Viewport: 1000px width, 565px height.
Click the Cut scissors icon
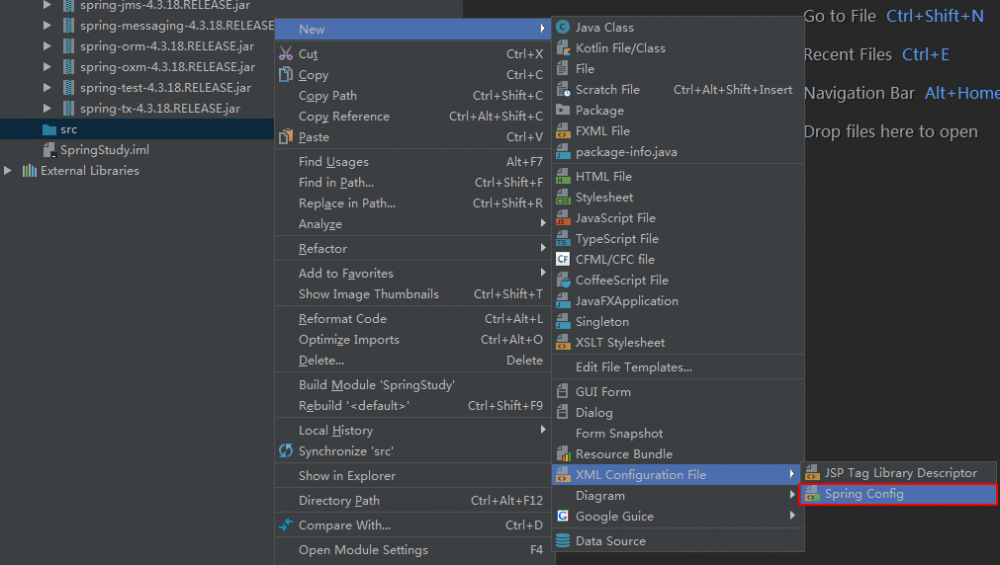point(286,54)
